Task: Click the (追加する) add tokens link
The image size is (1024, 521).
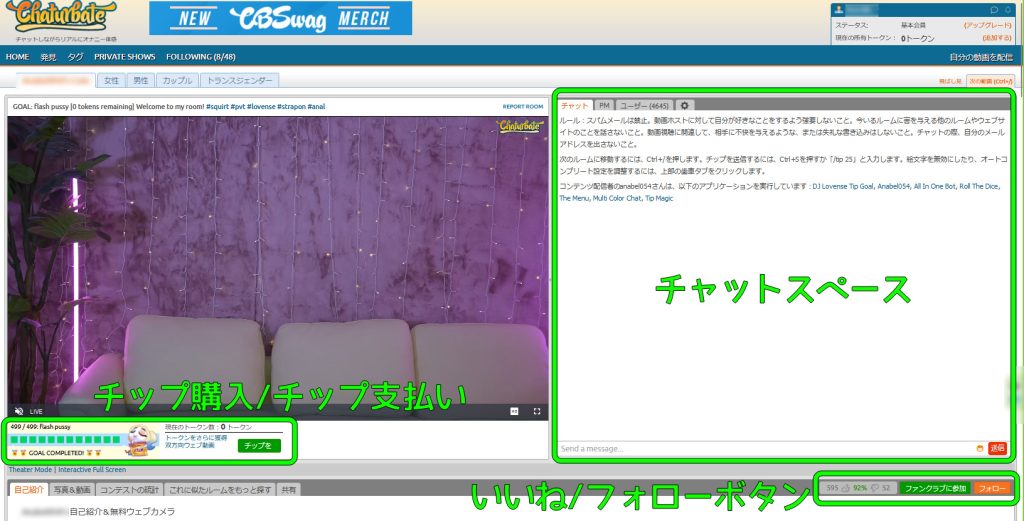Action: [997, 38]
